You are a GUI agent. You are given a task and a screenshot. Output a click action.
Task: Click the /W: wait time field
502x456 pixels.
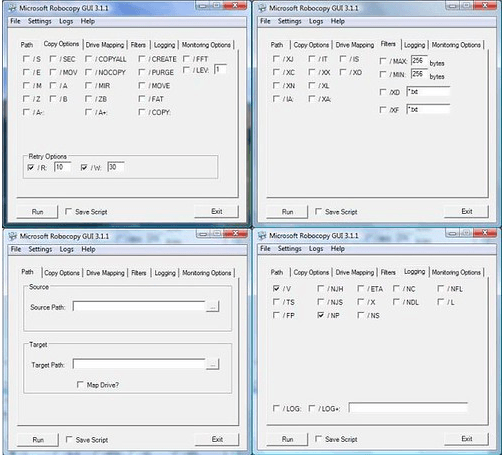[x=116, y=167]
